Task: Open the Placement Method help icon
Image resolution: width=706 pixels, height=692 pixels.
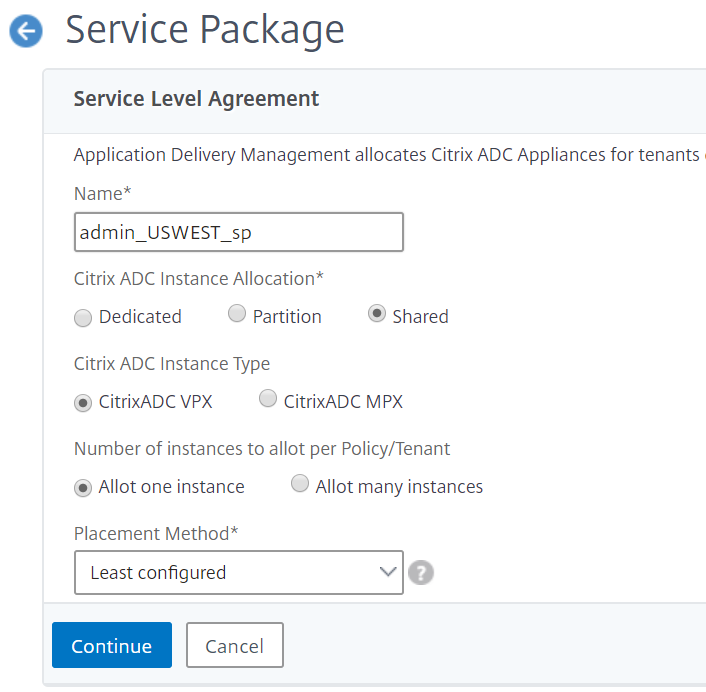Action: click(x=421, y=573)
